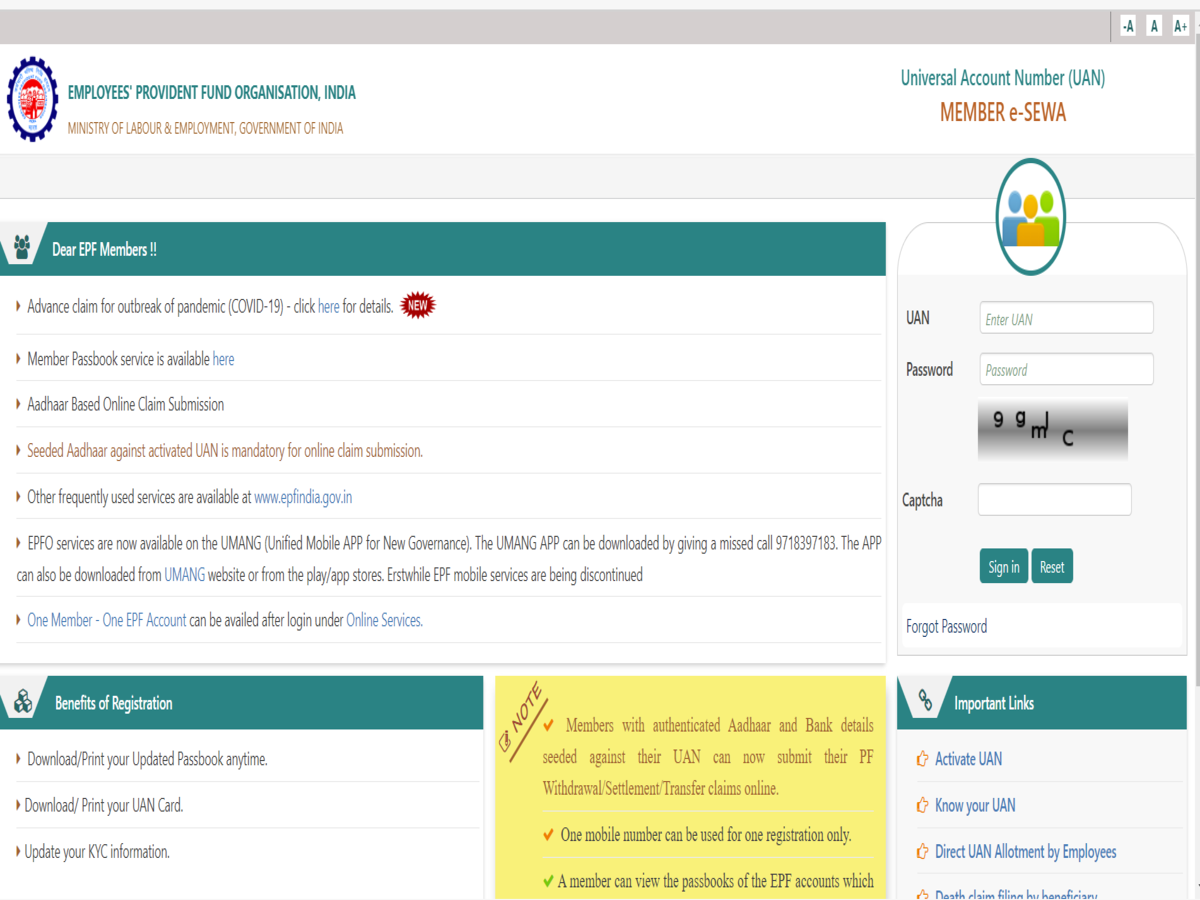Click the member avatar circle icon above login
Viewport: 1200px width, 900px height.
coord(1030,216)
